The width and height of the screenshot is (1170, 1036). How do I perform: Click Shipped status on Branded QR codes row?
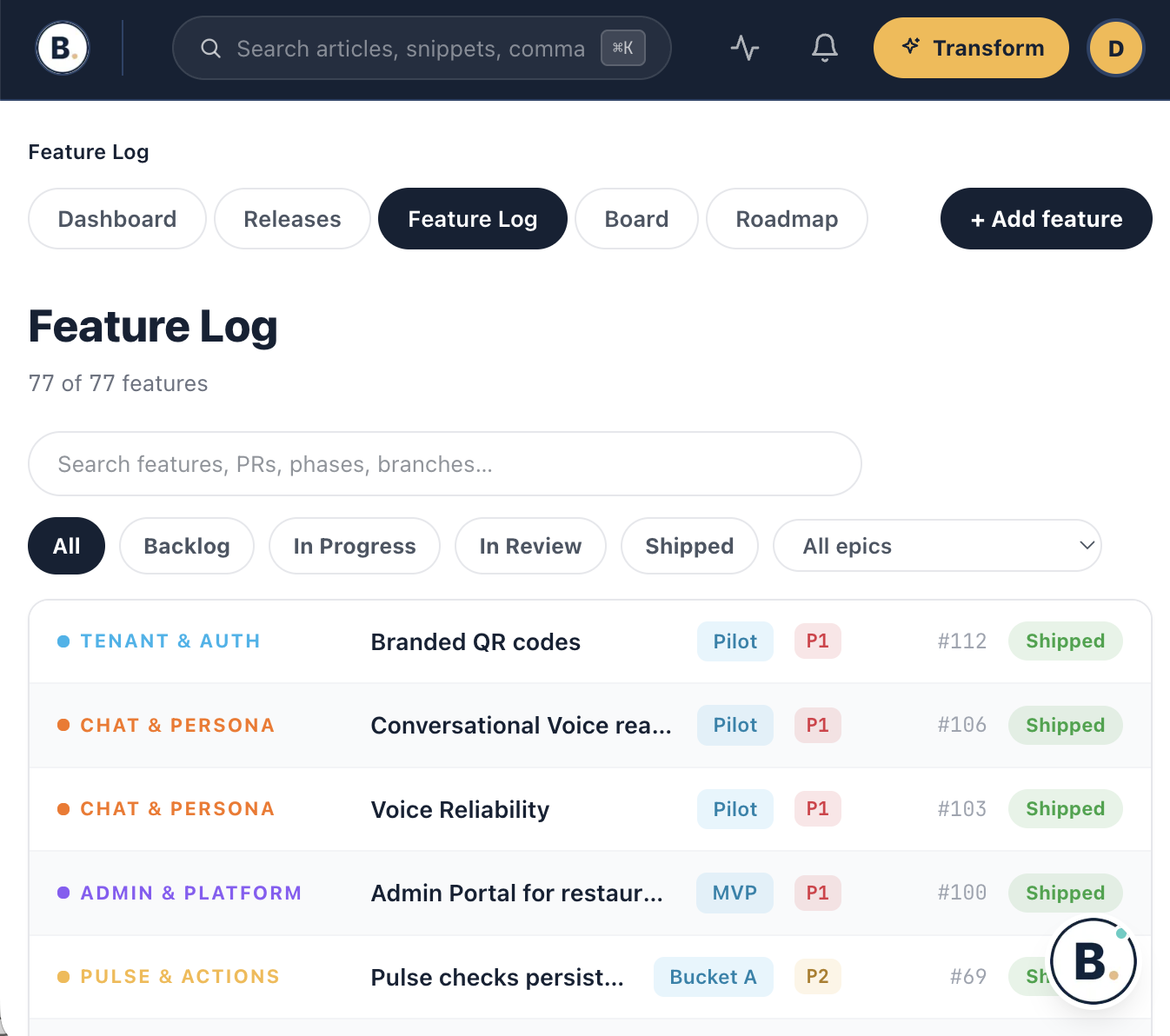point(1066,641)
